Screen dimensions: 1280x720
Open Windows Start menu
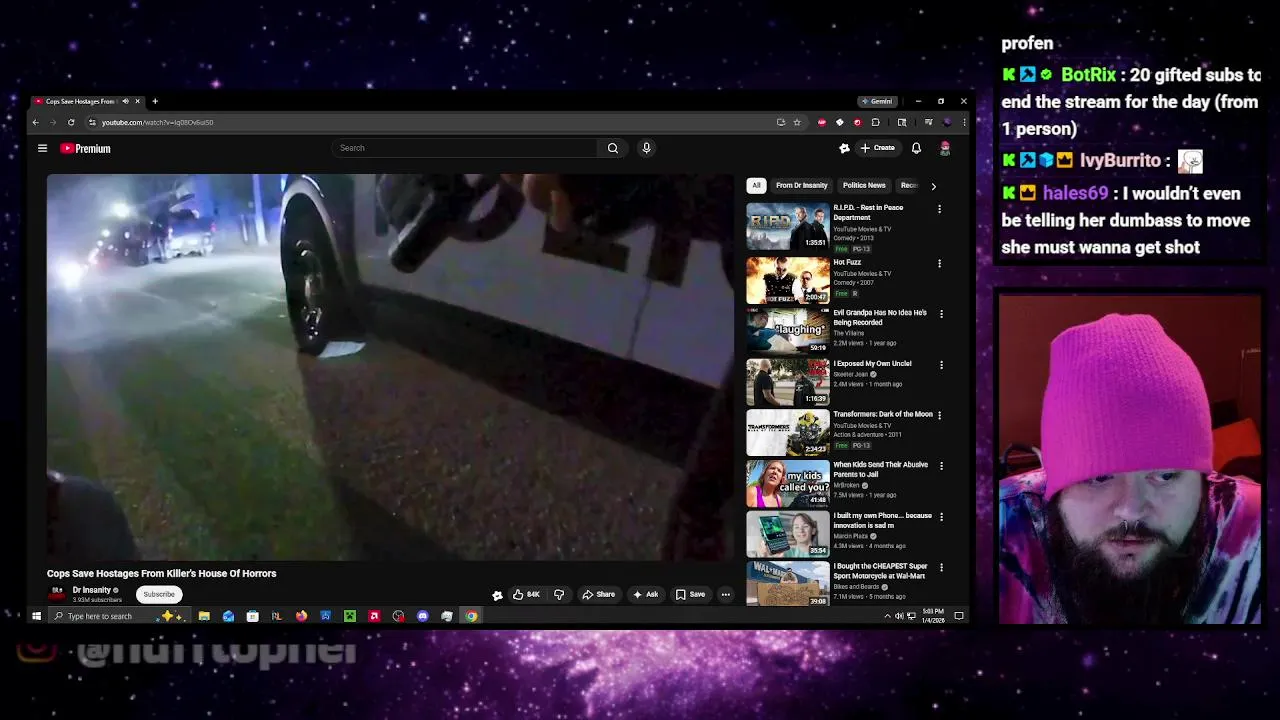tap(36, 616)
